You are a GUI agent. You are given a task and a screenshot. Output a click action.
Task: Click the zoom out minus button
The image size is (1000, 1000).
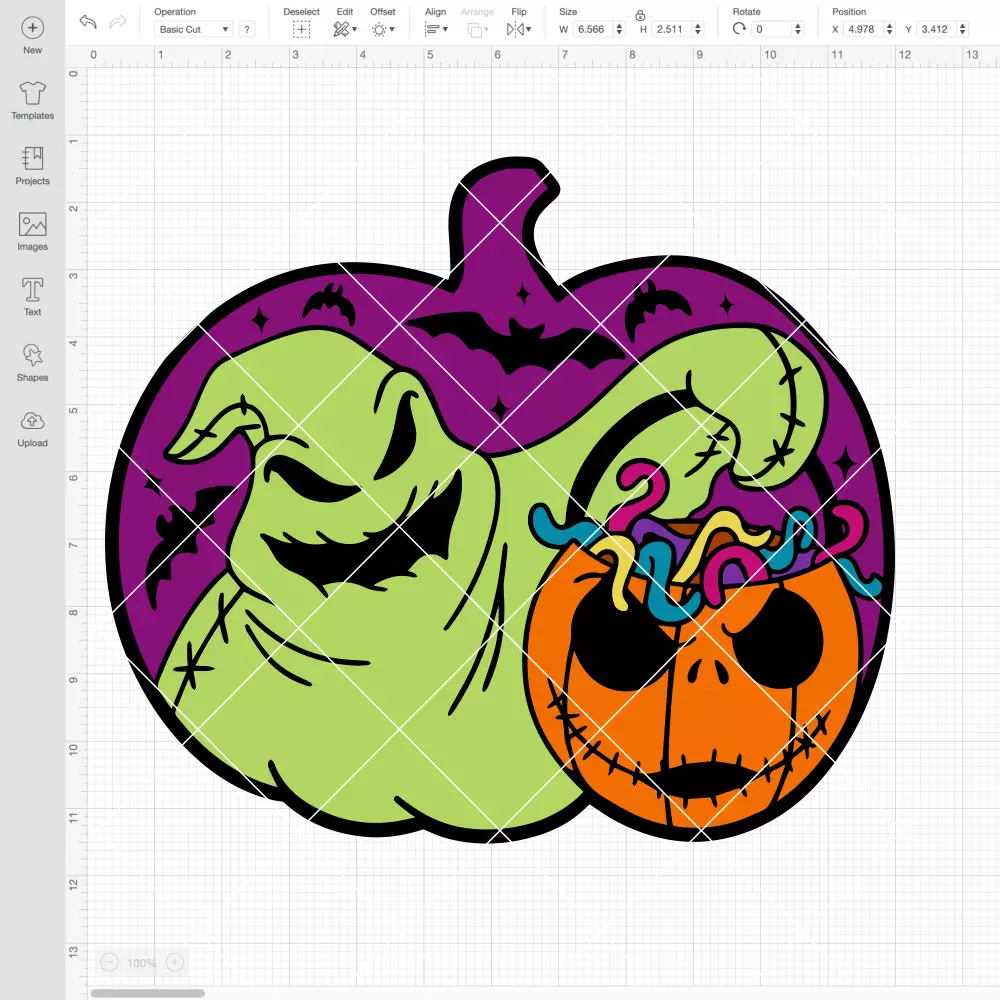(x=110, y=962)
